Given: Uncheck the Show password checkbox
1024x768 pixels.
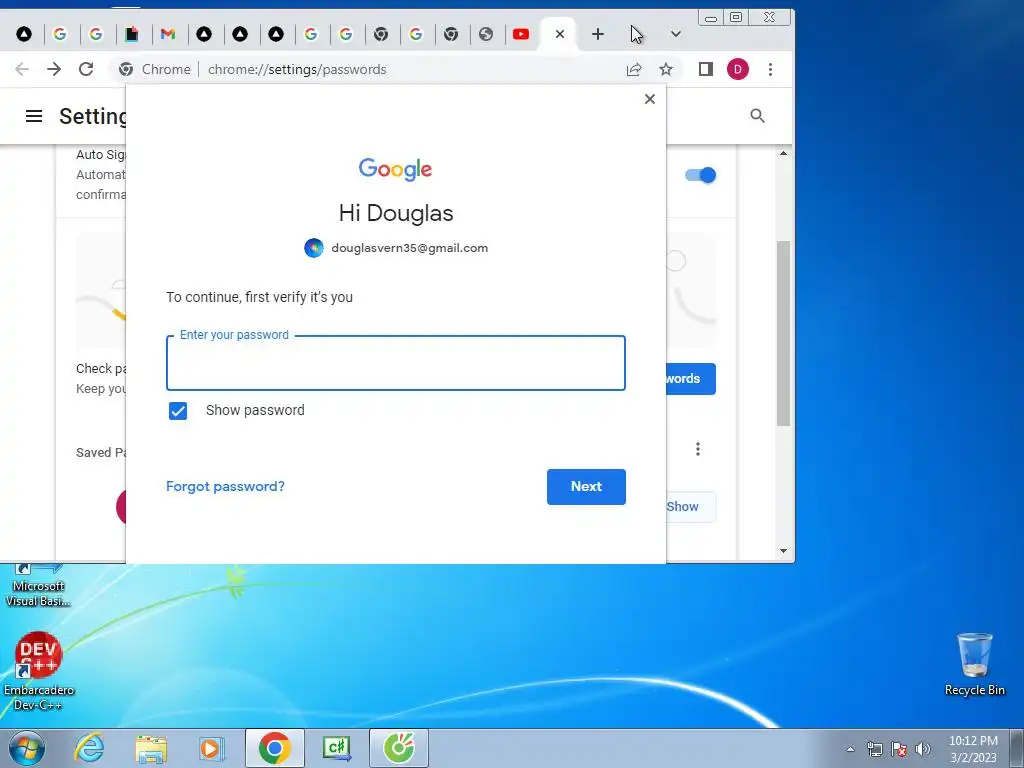Looking at the screenshot, I should (x=178, y=411).
